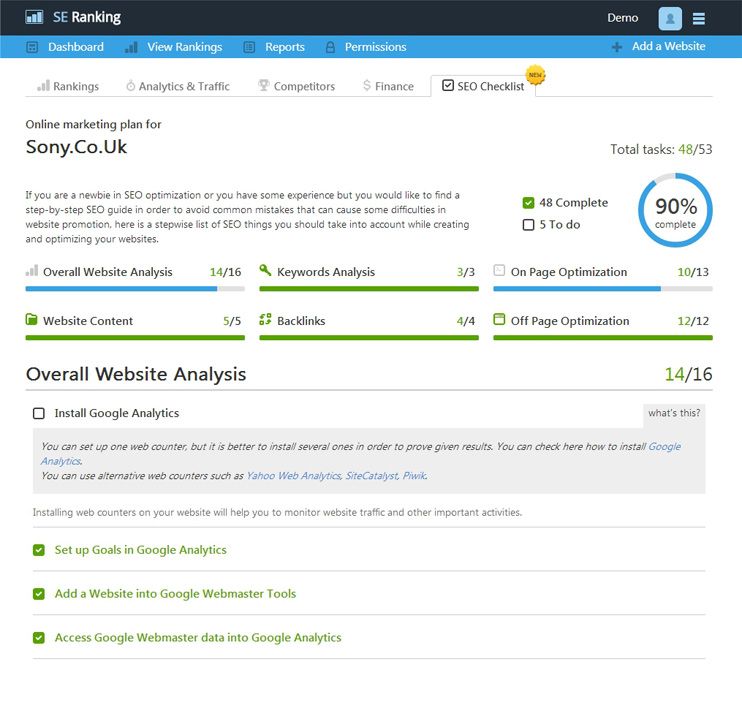Collapse the what's this? explanation
Viewport: 742px width, 714px height.
point(674,413)
